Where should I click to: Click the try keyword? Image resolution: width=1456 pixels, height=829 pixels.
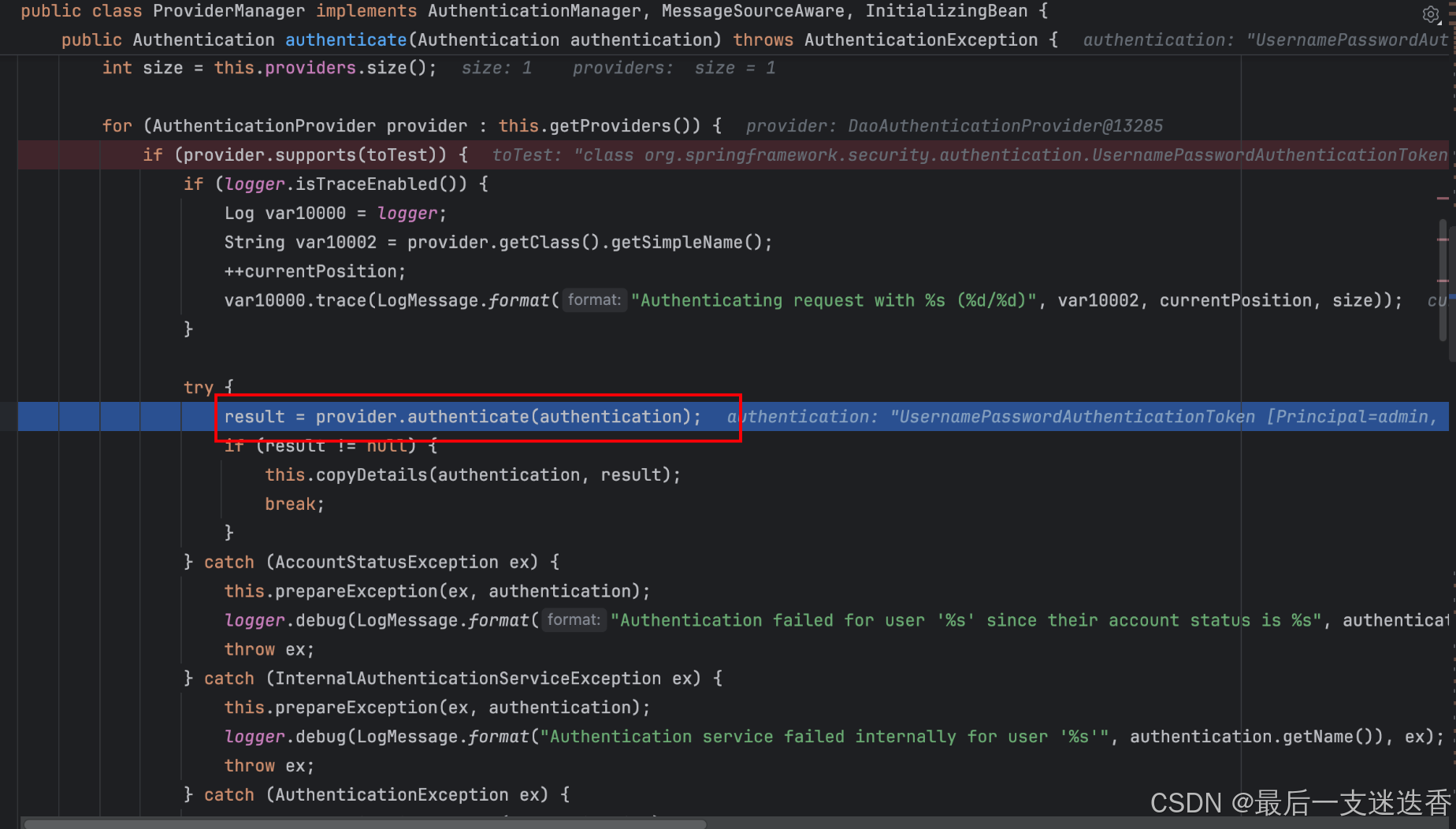pyautogui.click(x=199, y=387)
